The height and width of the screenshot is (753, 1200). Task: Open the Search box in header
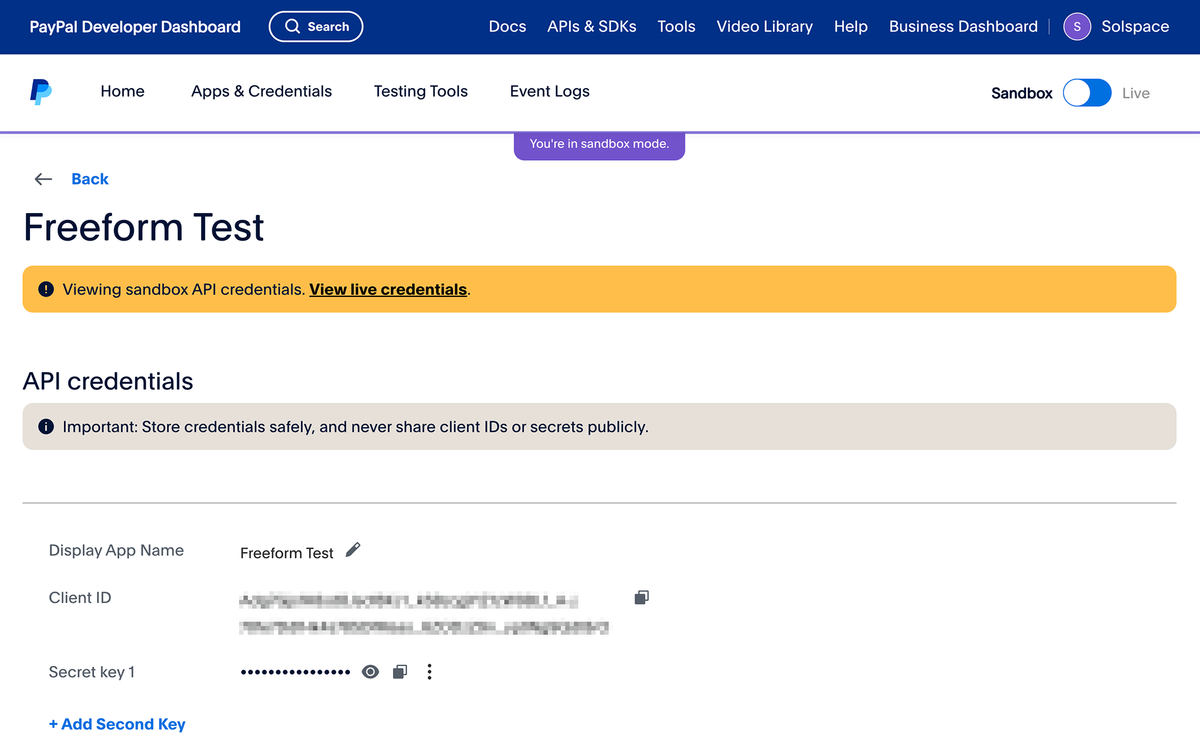[316, 27]
